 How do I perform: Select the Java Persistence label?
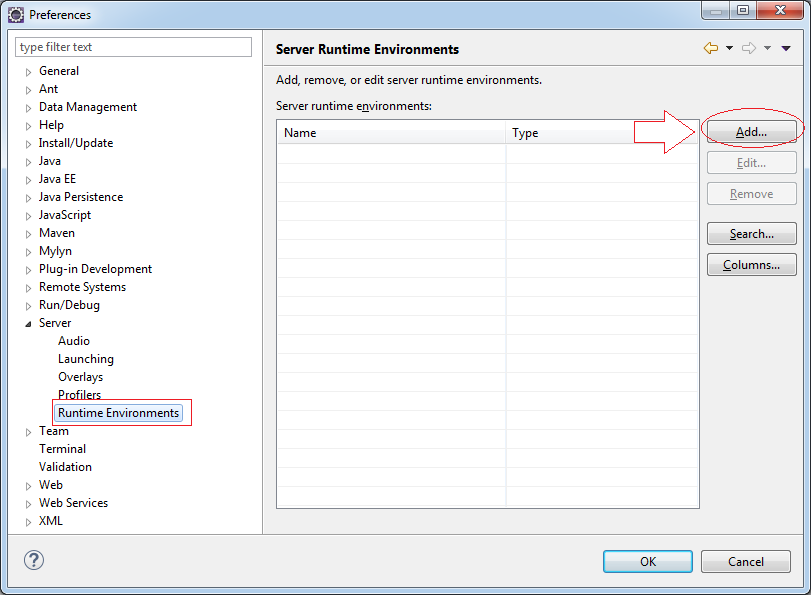pyautogui.click(x=81, y=197)
